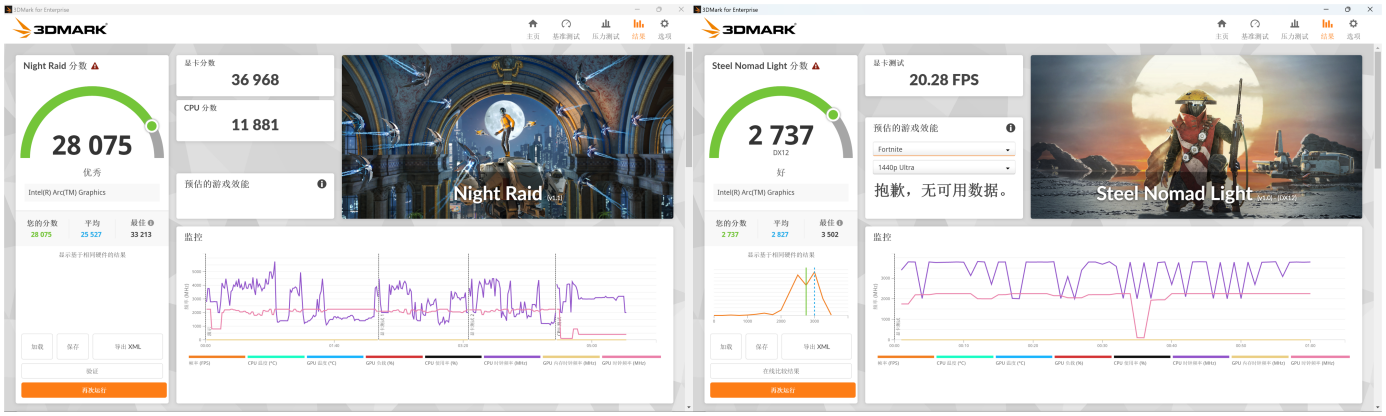
Task: Open 压力测试 stress tests in Steel Nomad Light window
Action: (1295, 28)
